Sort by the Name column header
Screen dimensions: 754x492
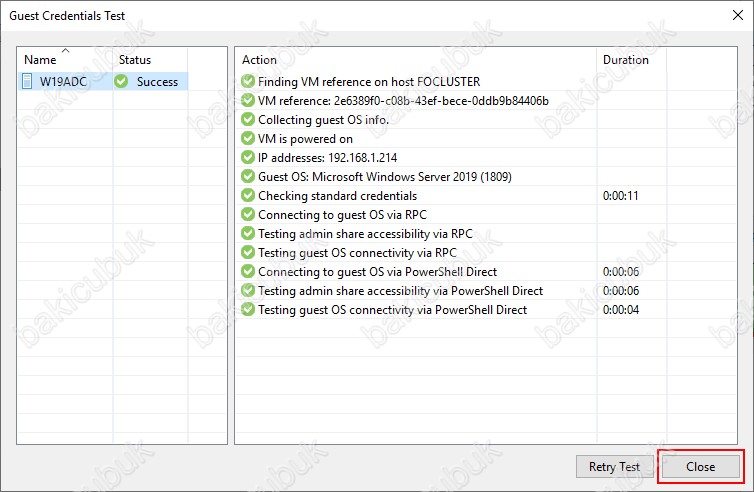tap(65, 60)
